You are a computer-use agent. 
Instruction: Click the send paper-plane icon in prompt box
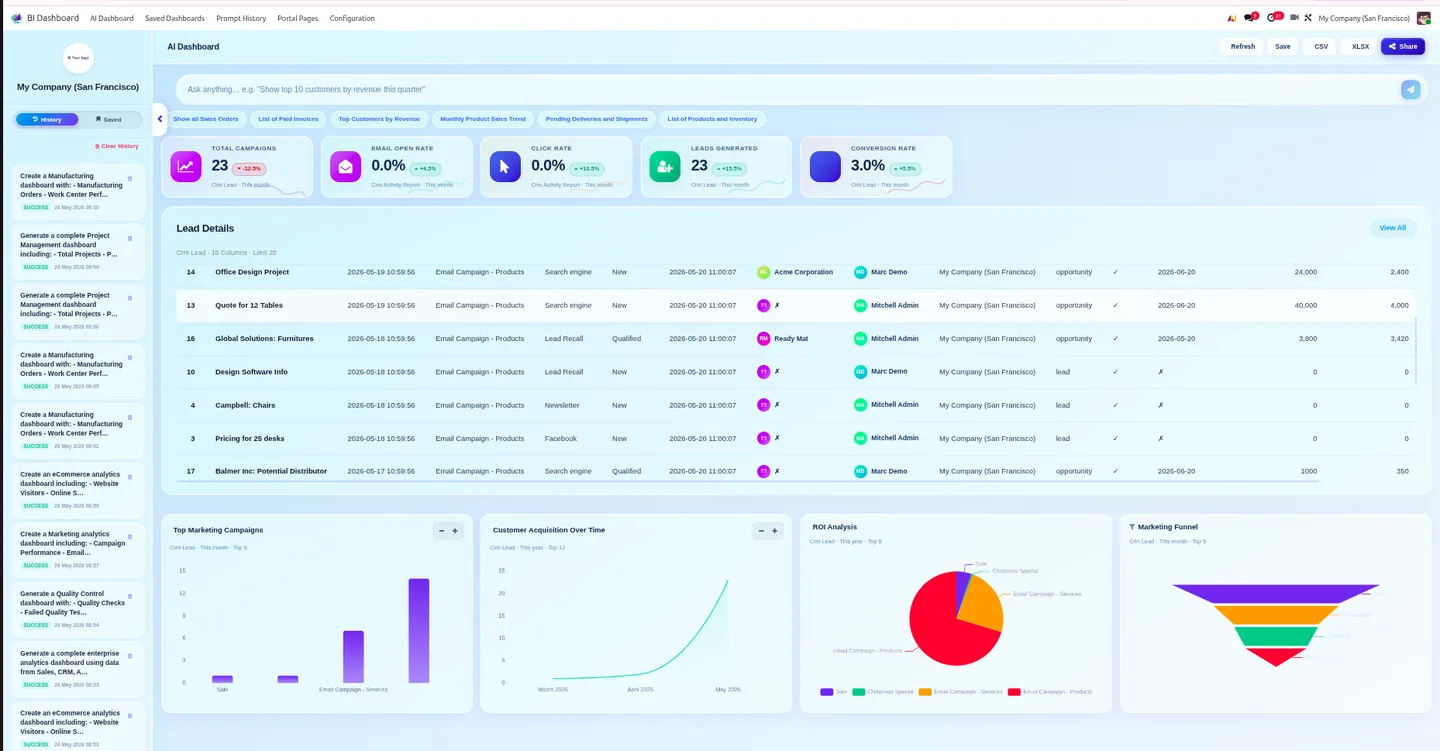coord(1410,89)
